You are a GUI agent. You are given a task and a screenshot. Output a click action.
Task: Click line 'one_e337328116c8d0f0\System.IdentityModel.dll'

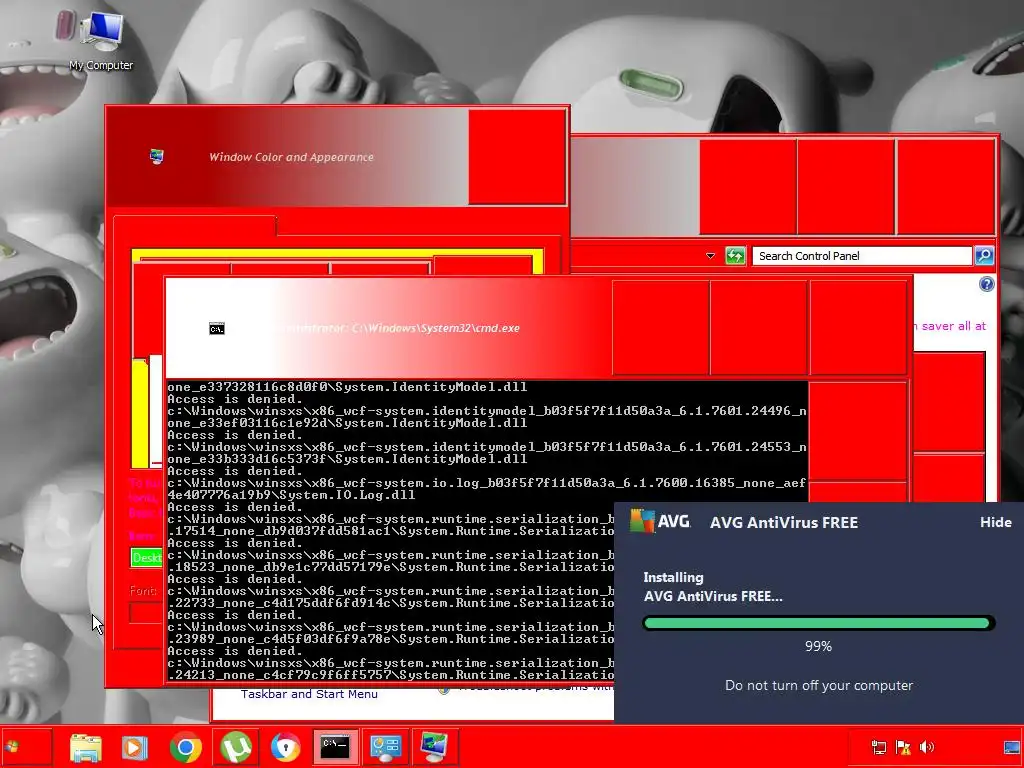click(347, 387)
